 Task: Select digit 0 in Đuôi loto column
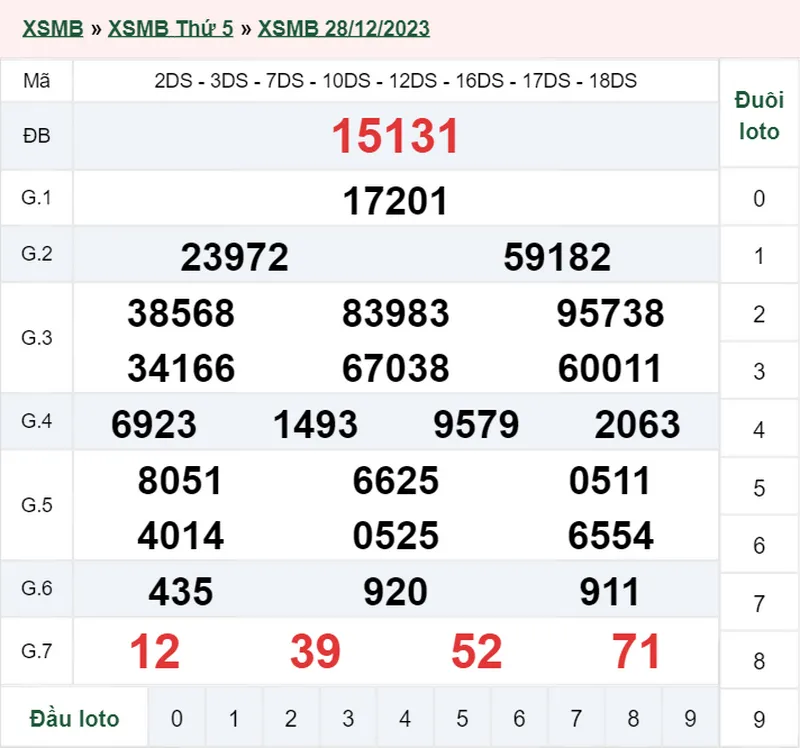[x=759, y=198]
